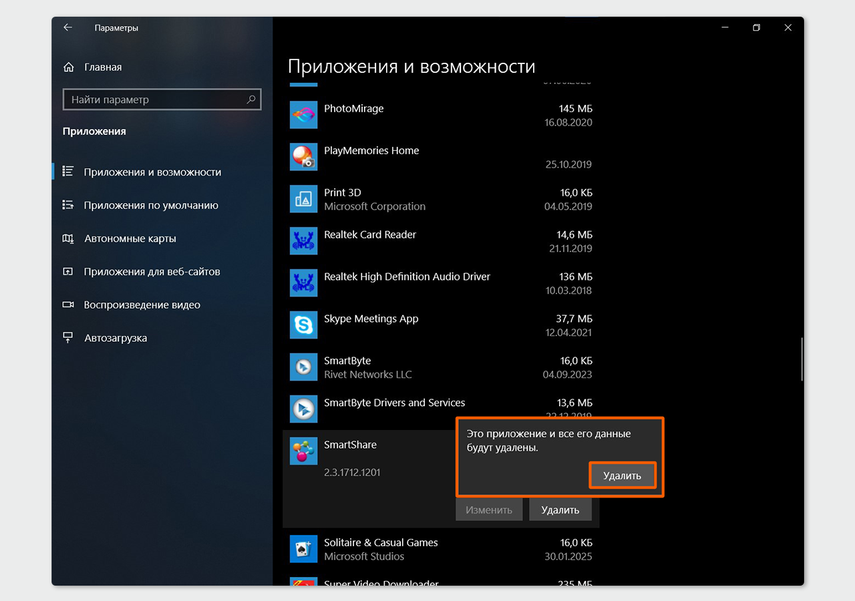This screenshot has height=601, width=855.
Task: Click the Удалить button under SmartShare
Action: (x=560, y=510)
